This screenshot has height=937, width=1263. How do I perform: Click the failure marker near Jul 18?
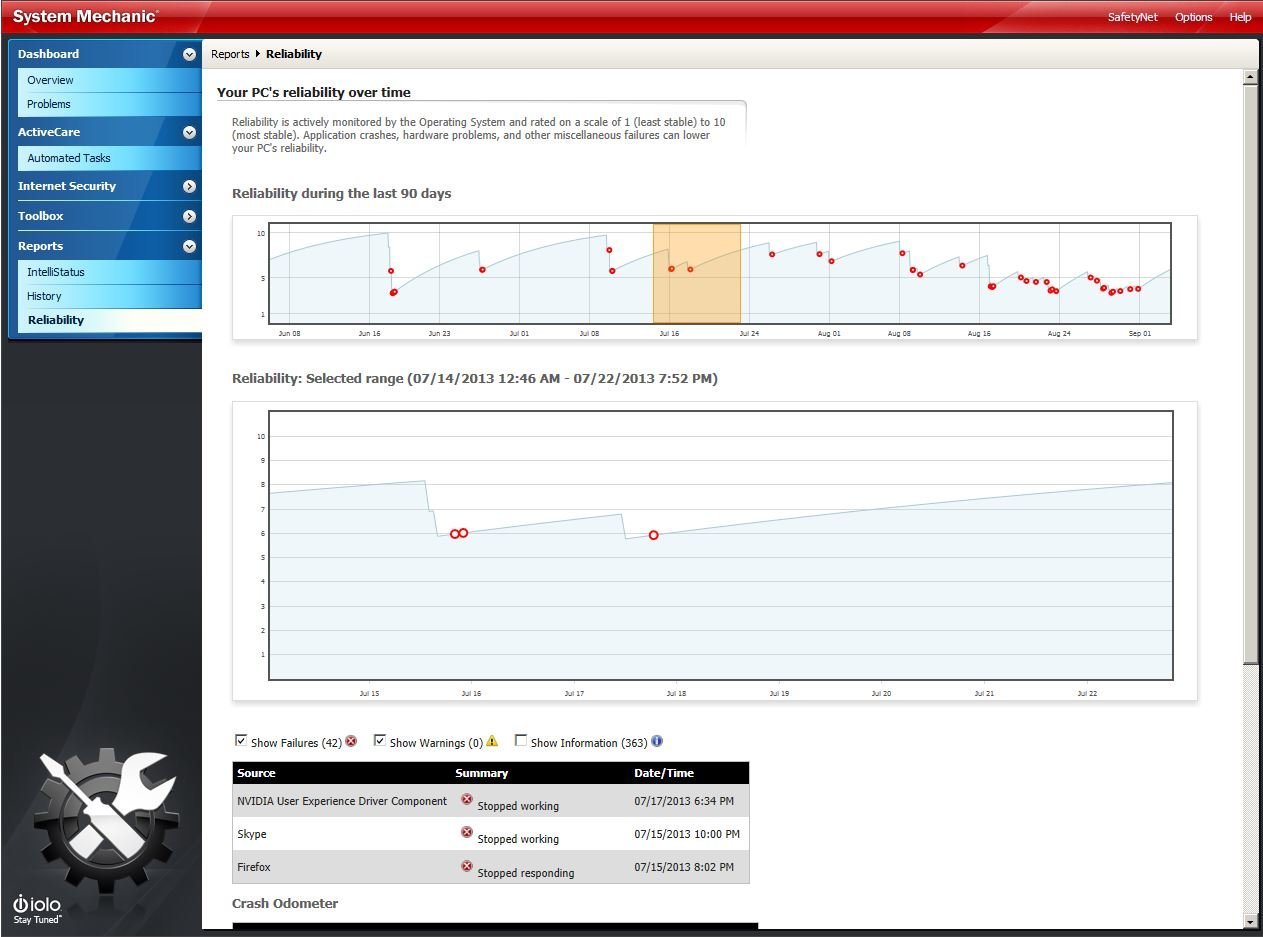(x=654, y=535)
